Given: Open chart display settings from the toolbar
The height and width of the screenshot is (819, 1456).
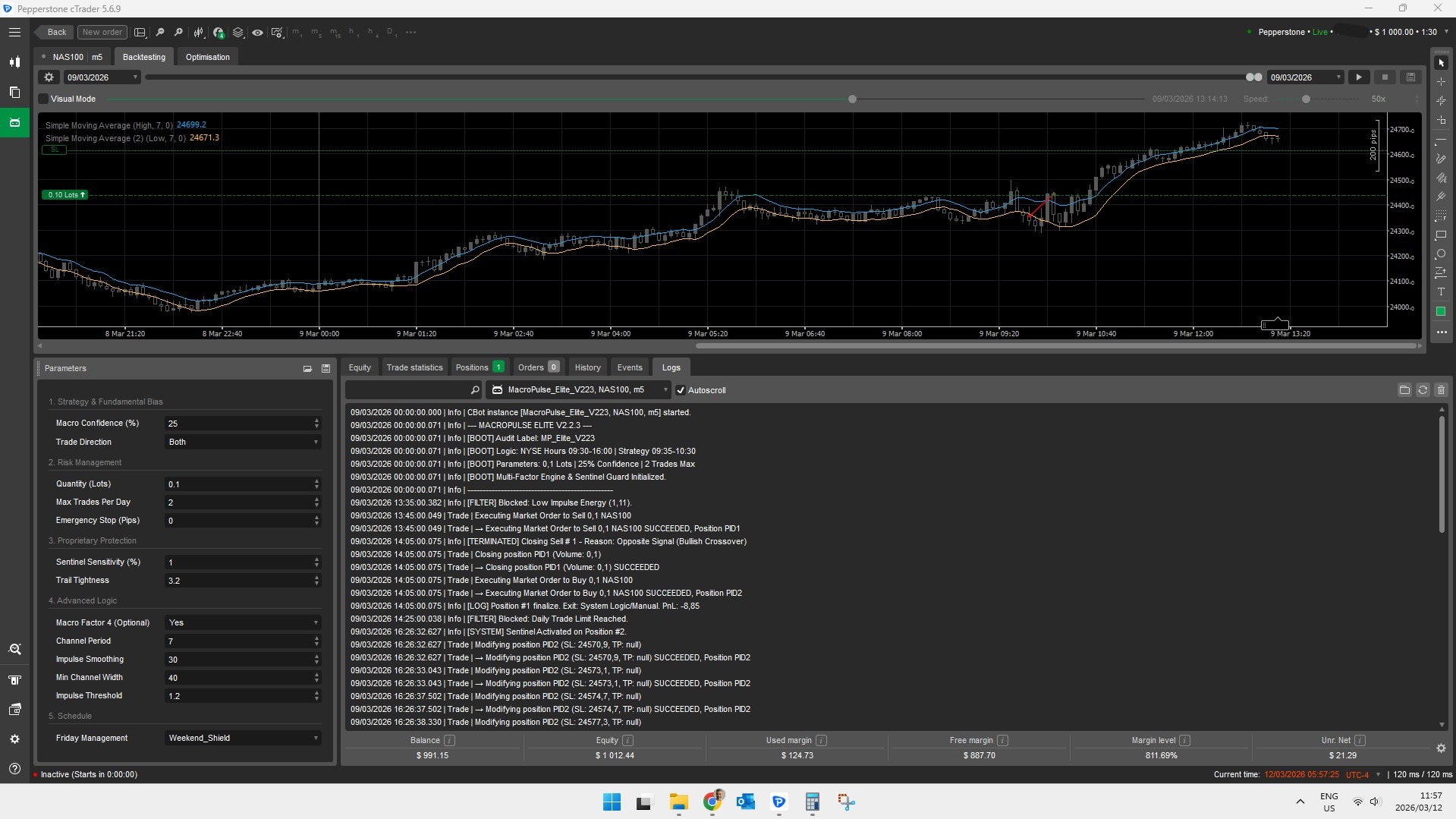Looking at the screenshot, I should (x=277, y=32).
